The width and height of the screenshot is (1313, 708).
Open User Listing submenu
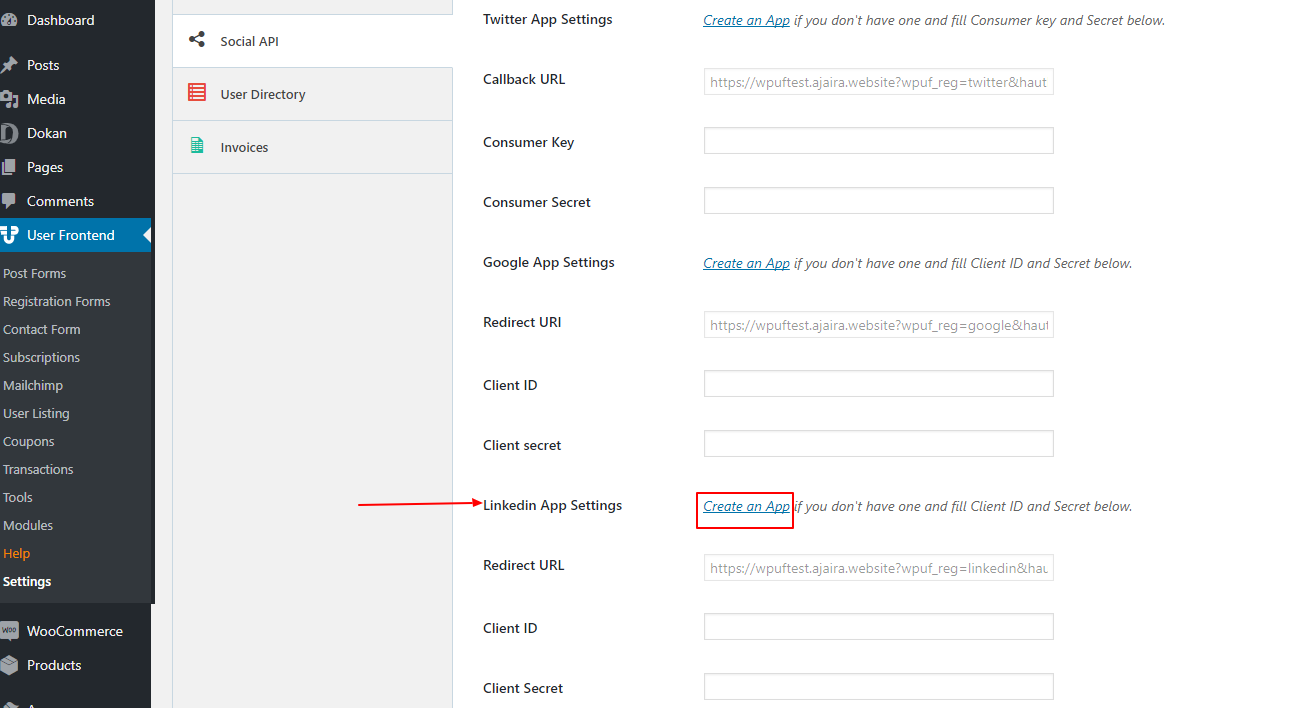(x=37, y=413)
